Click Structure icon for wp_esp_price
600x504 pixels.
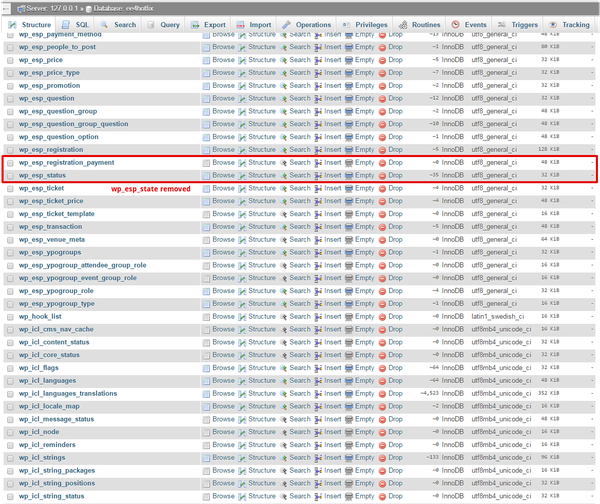tap(242, 60)
